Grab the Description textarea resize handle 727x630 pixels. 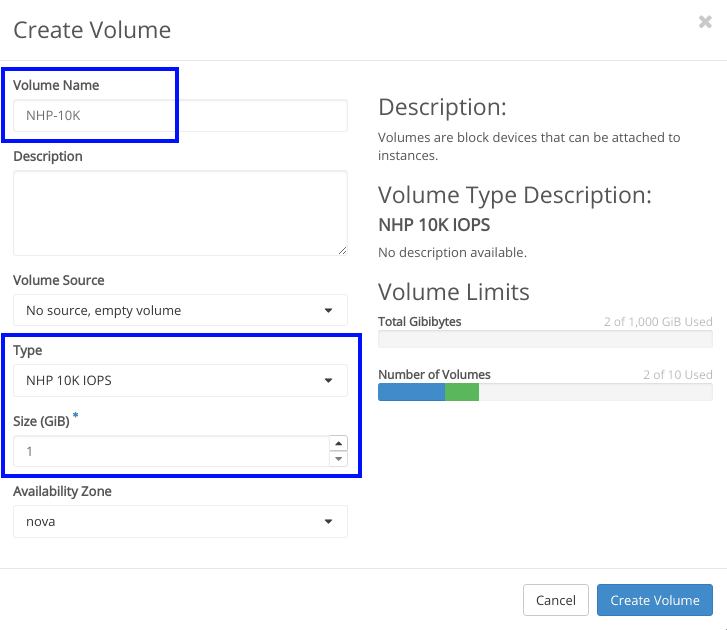pyautogui.click(x=342, y=249)
